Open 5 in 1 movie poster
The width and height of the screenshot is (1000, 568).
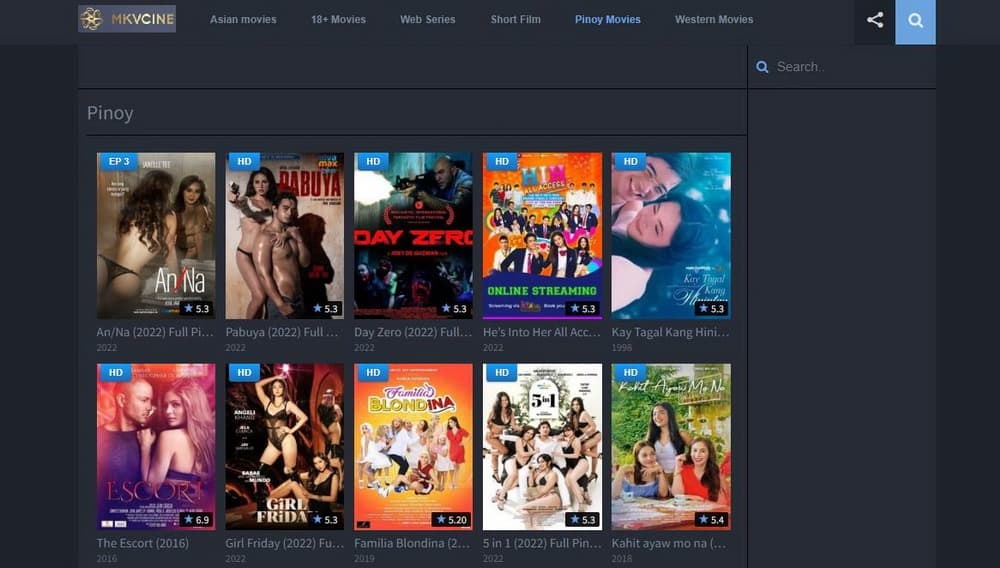[542, 447]
